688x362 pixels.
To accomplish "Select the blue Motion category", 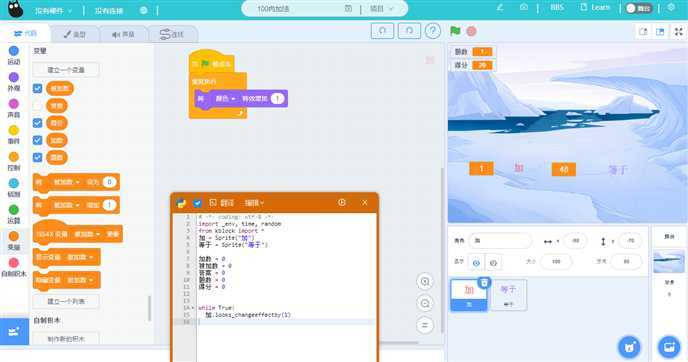I will coord(14,55).
